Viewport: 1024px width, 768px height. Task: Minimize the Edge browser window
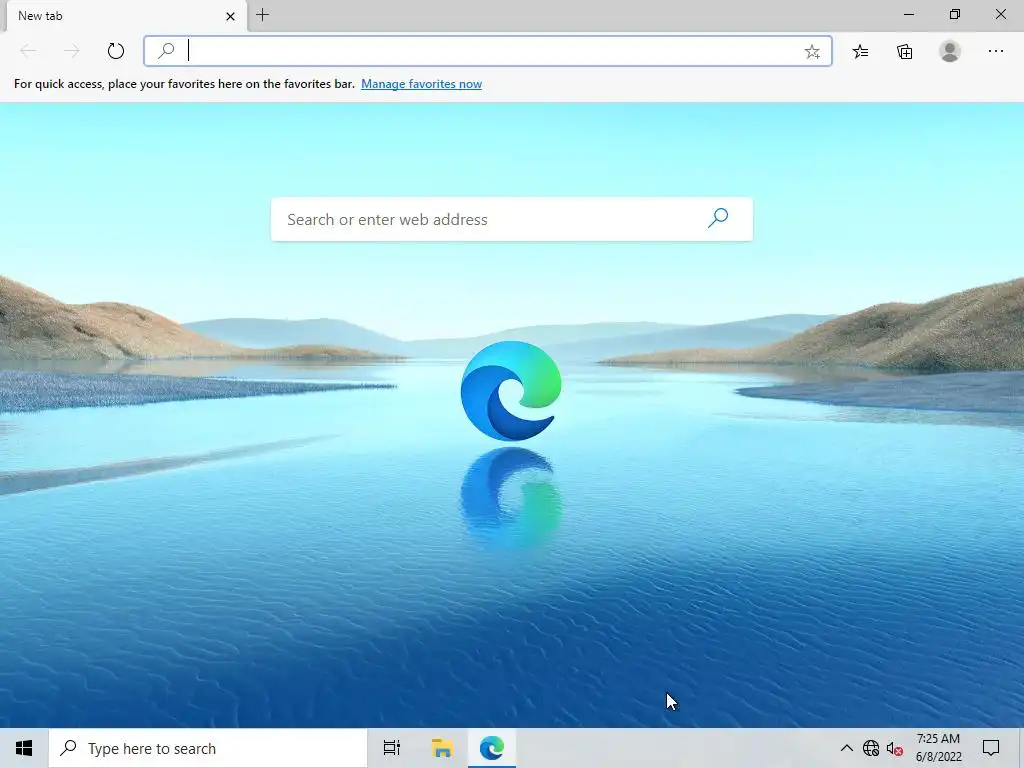point(909,14)
